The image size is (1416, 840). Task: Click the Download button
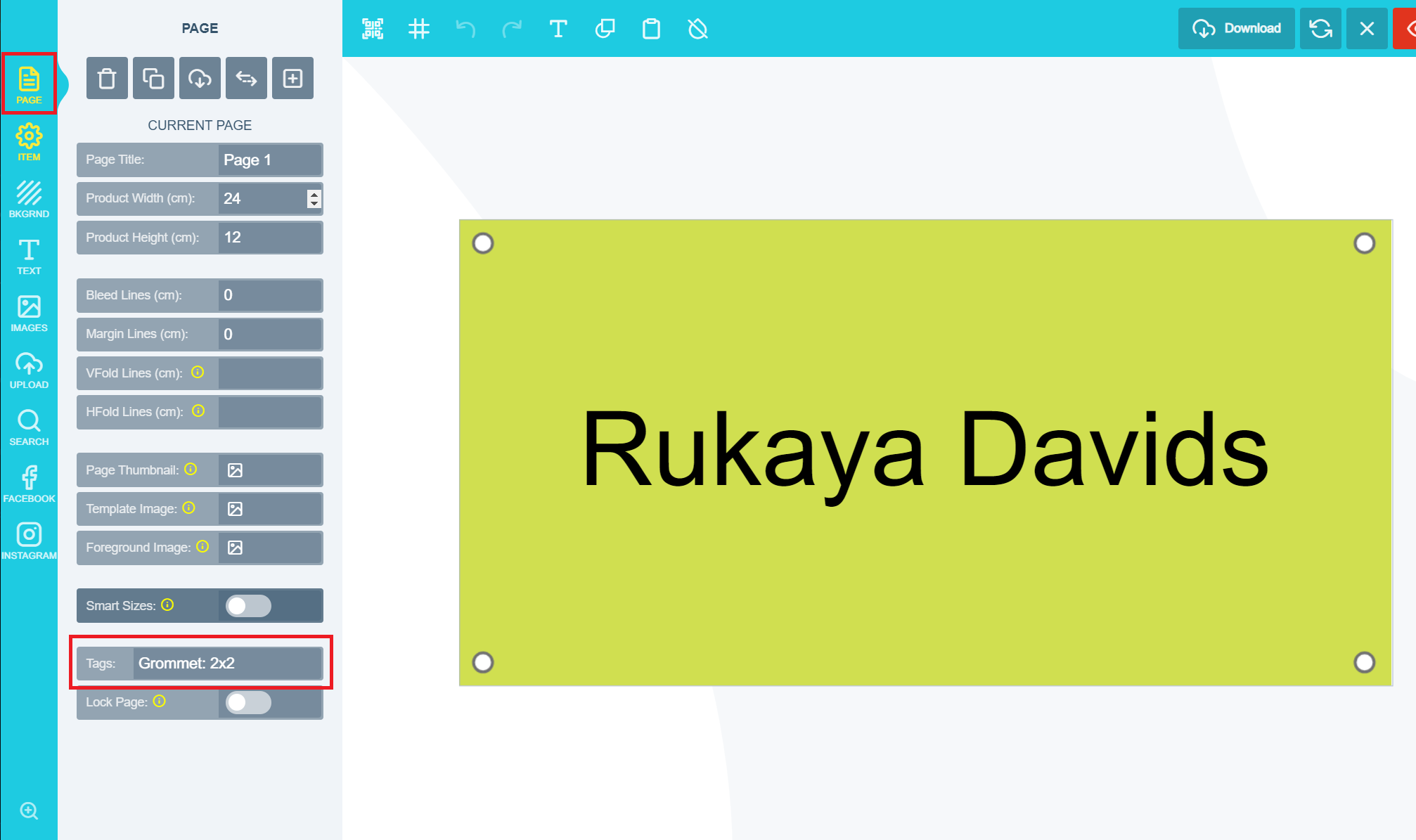click(1237, 29)
